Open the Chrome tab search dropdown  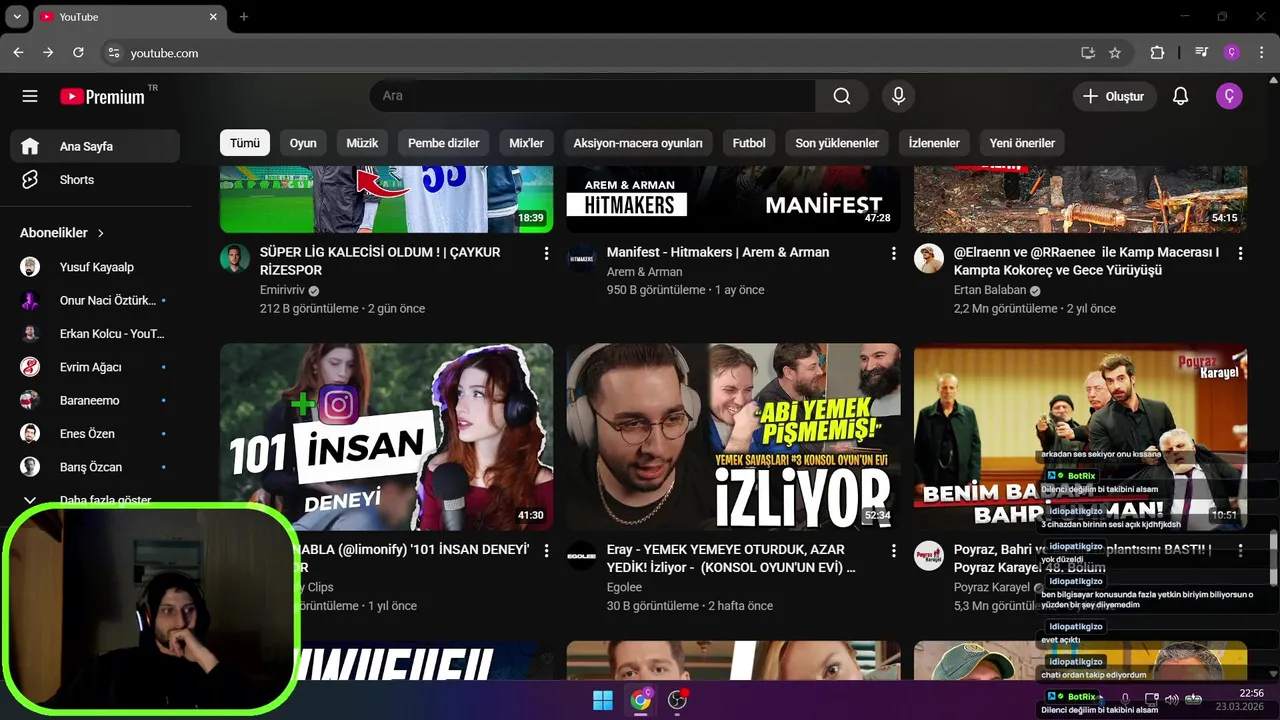[17, 17]
